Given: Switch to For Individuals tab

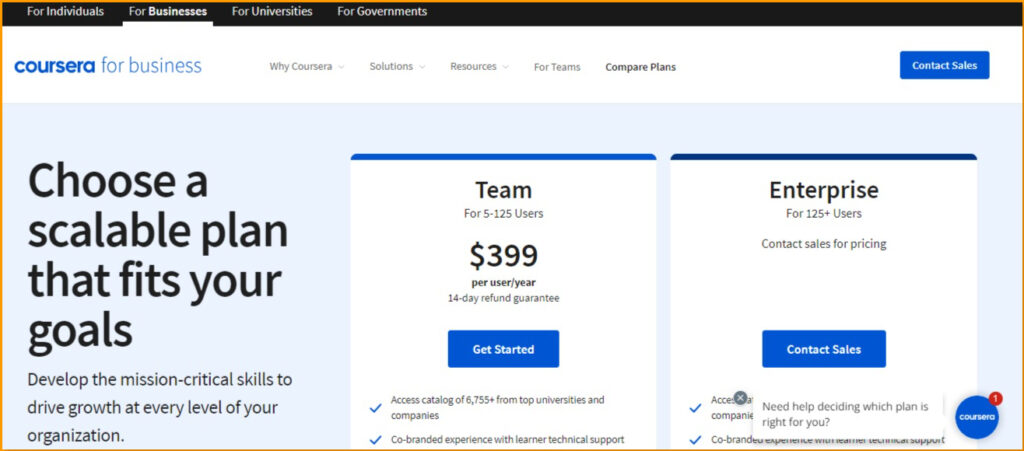Looking at the screenshot, I should [x=65, y=12].
